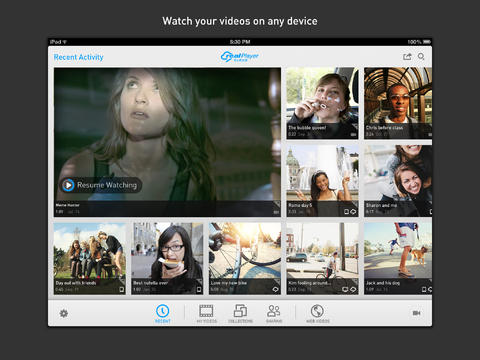
Task: Open The bubble queen video thumbnail
Action: click(x=322, y=103)
